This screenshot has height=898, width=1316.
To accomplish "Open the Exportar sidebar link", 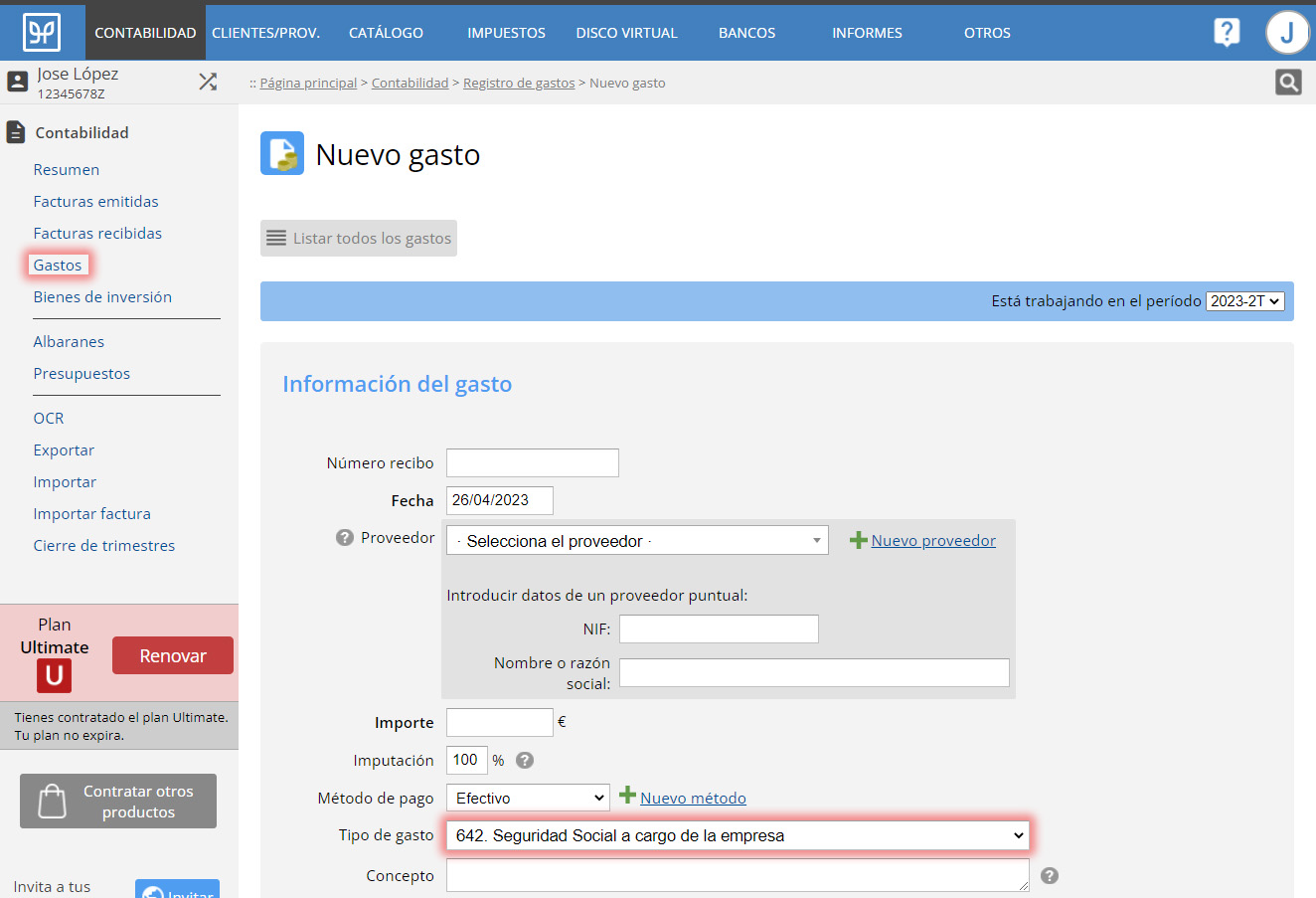I will (64, 450).
